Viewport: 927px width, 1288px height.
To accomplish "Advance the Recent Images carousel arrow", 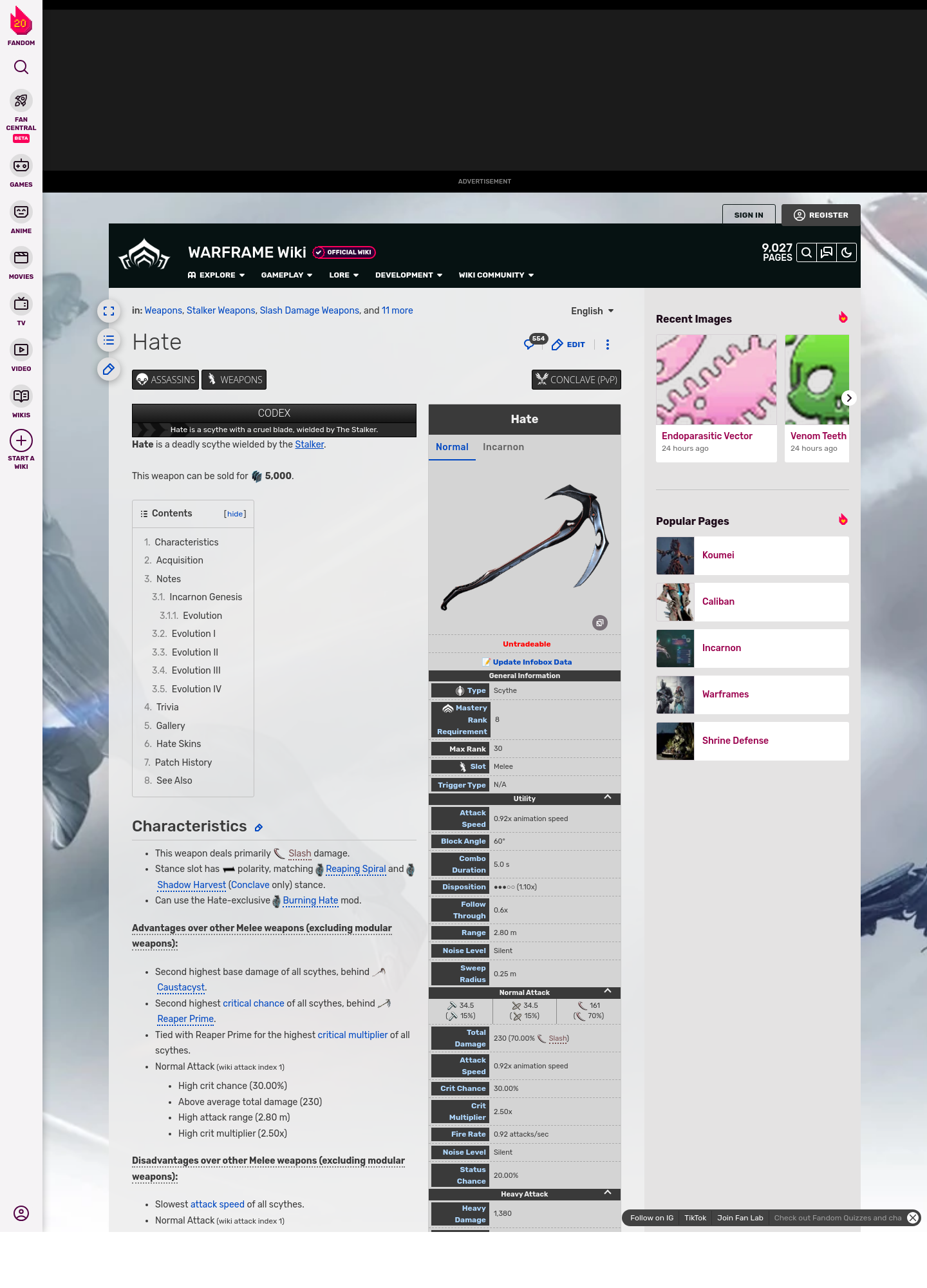I will [x=849, y=398].
